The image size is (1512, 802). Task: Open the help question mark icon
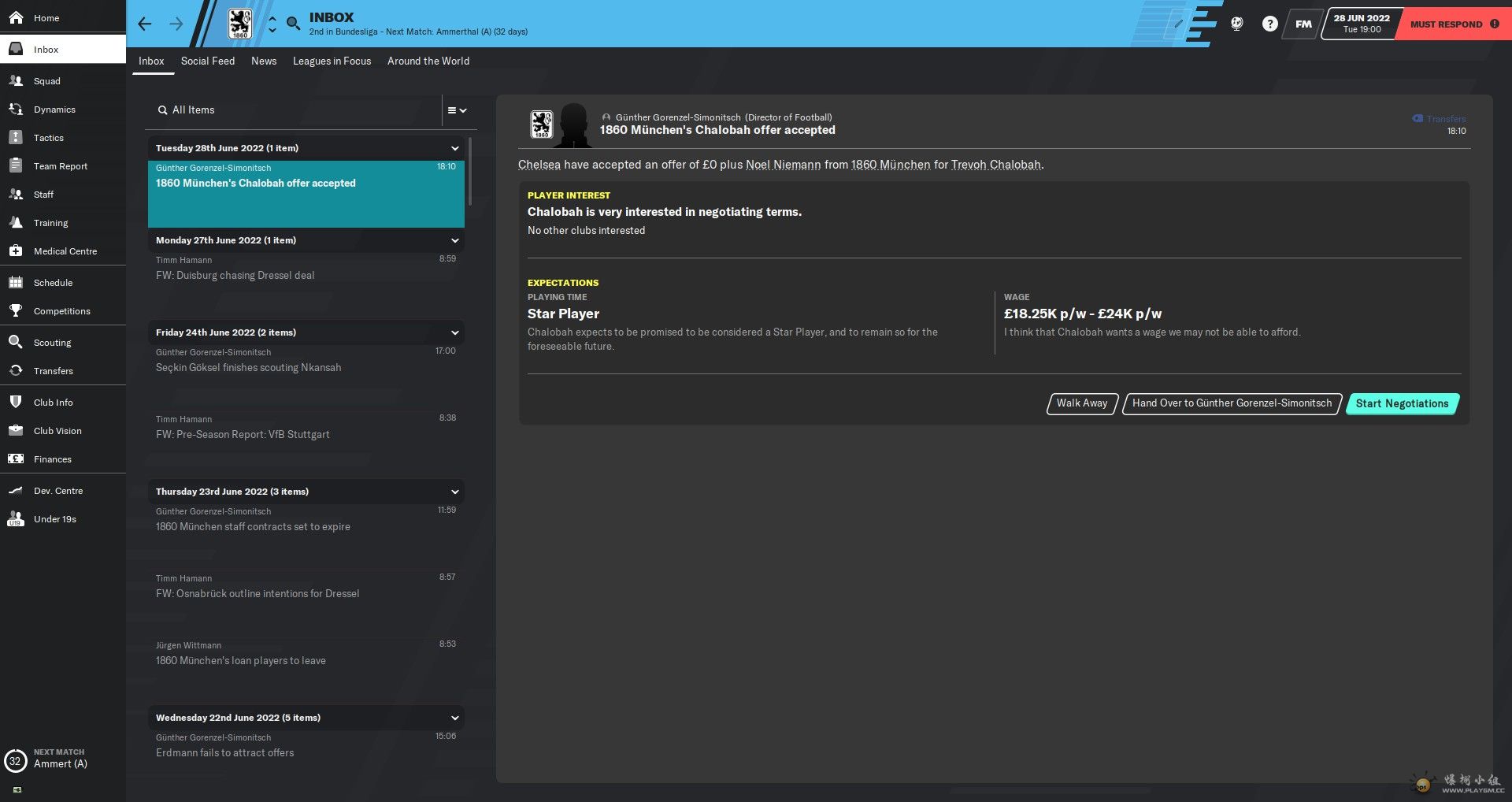[1269, 24]
